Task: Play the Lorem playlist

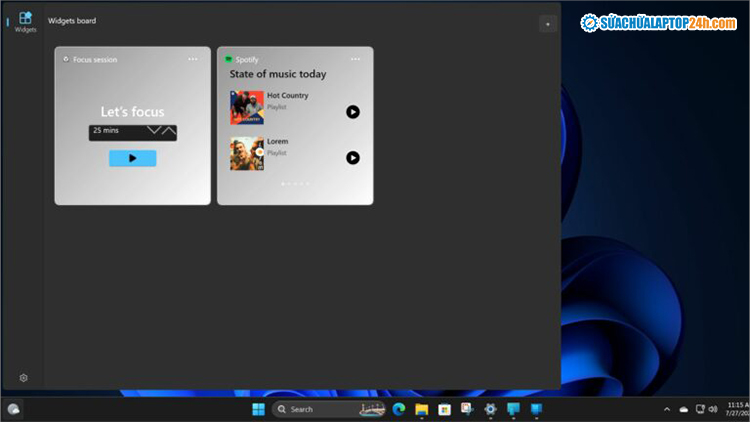Action: coord(353,158)
